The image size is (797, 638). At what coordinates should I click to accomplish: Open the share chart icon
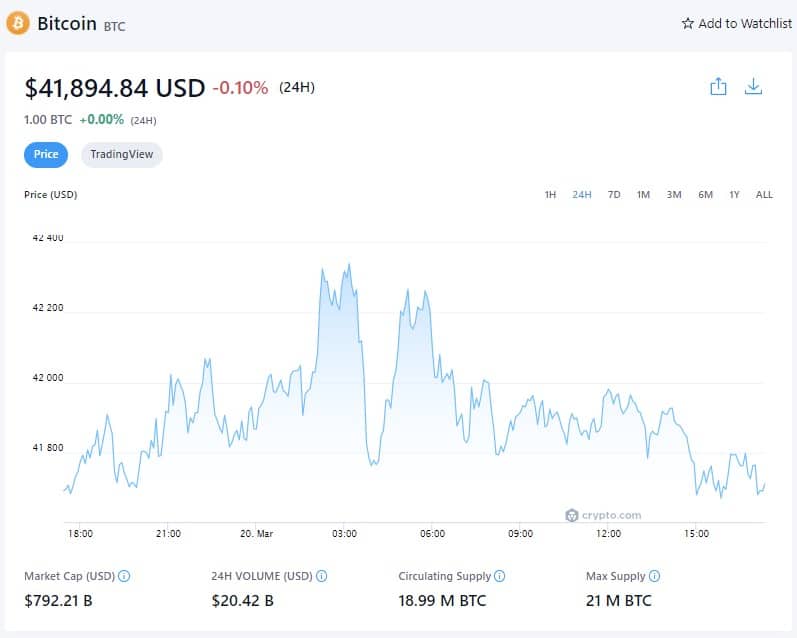point(718,86)
